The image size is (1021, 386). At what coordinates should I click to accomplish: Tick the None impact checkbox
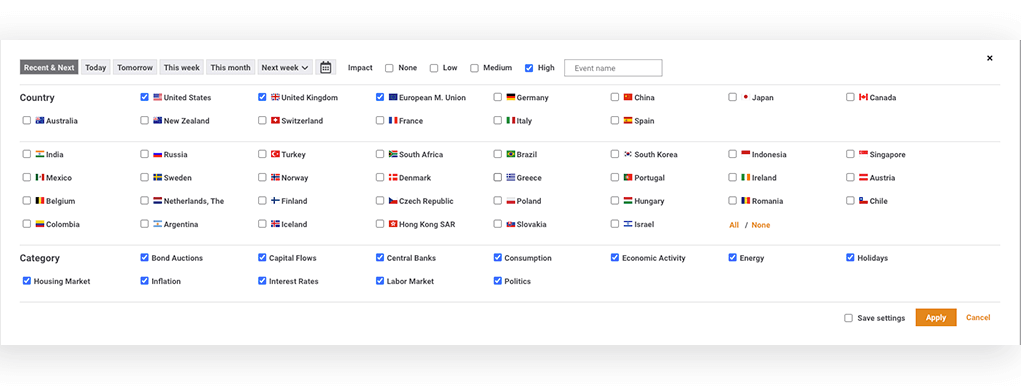389,68
